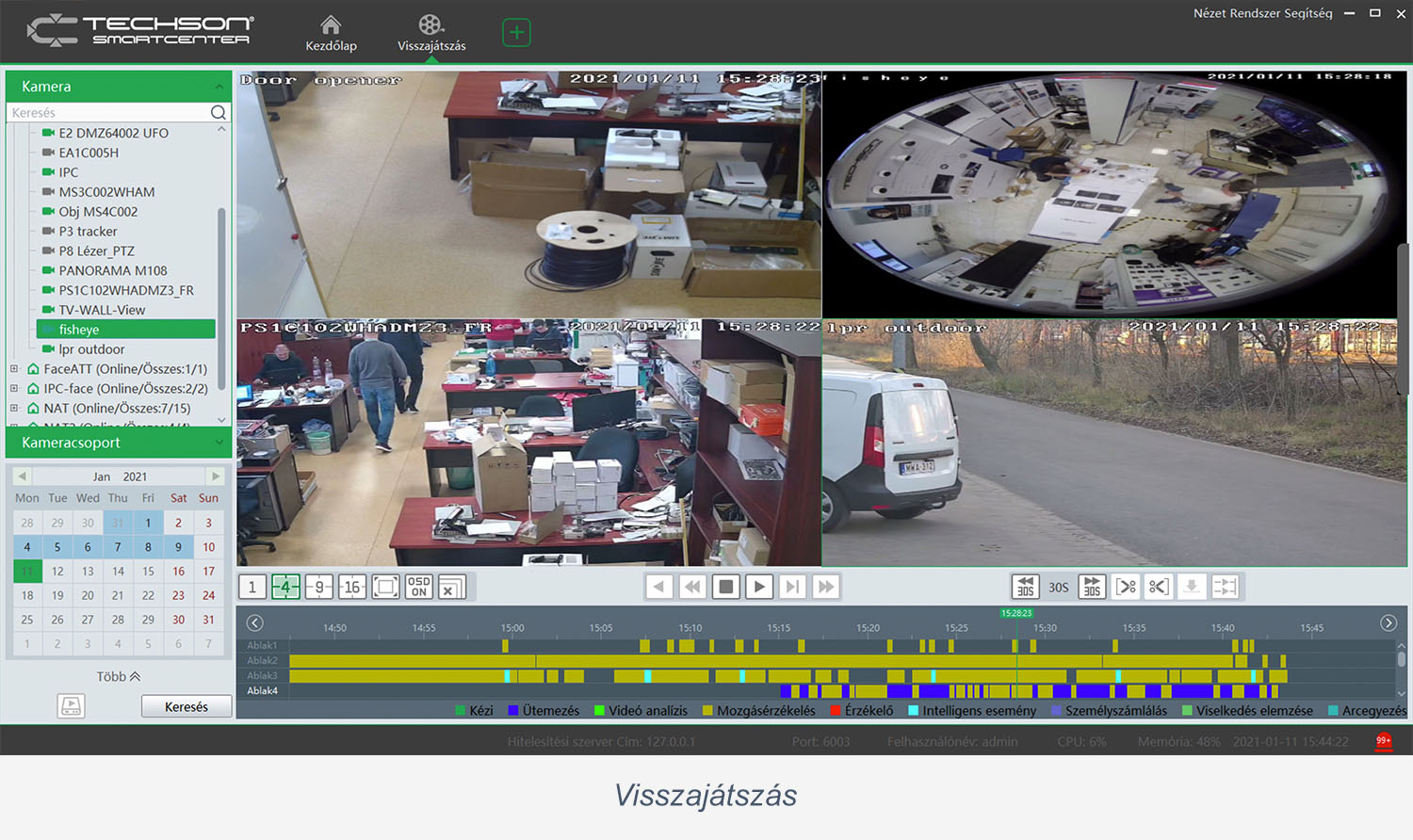Open the Kezdőlap home tab
This screenshot has width=1413, height=840.
click(331, 33)
